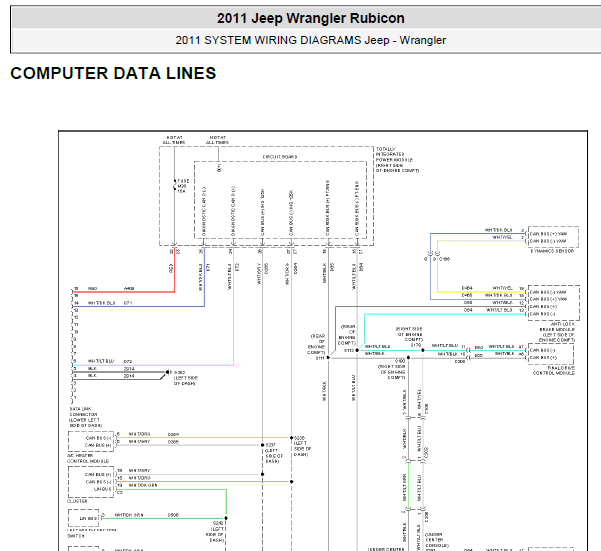This screenshot has height=551, width=601.
Task: Click 'CAN BUS (-) YAW' in Dynamics Sensor box
Action: coord(548,241)
